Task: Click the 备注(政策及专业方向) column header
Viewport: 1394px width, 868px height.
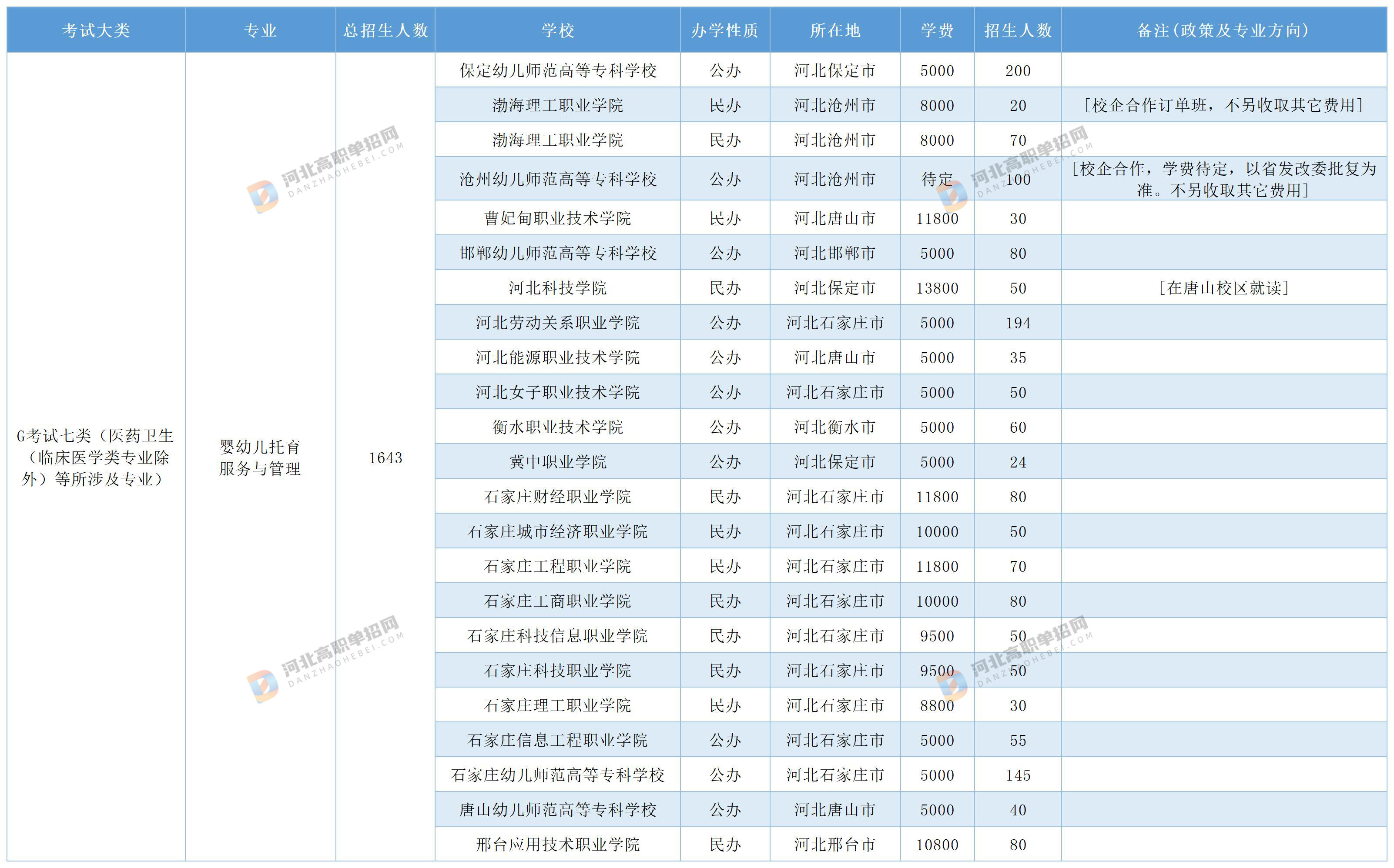Action: click(x=1224, y=30)
